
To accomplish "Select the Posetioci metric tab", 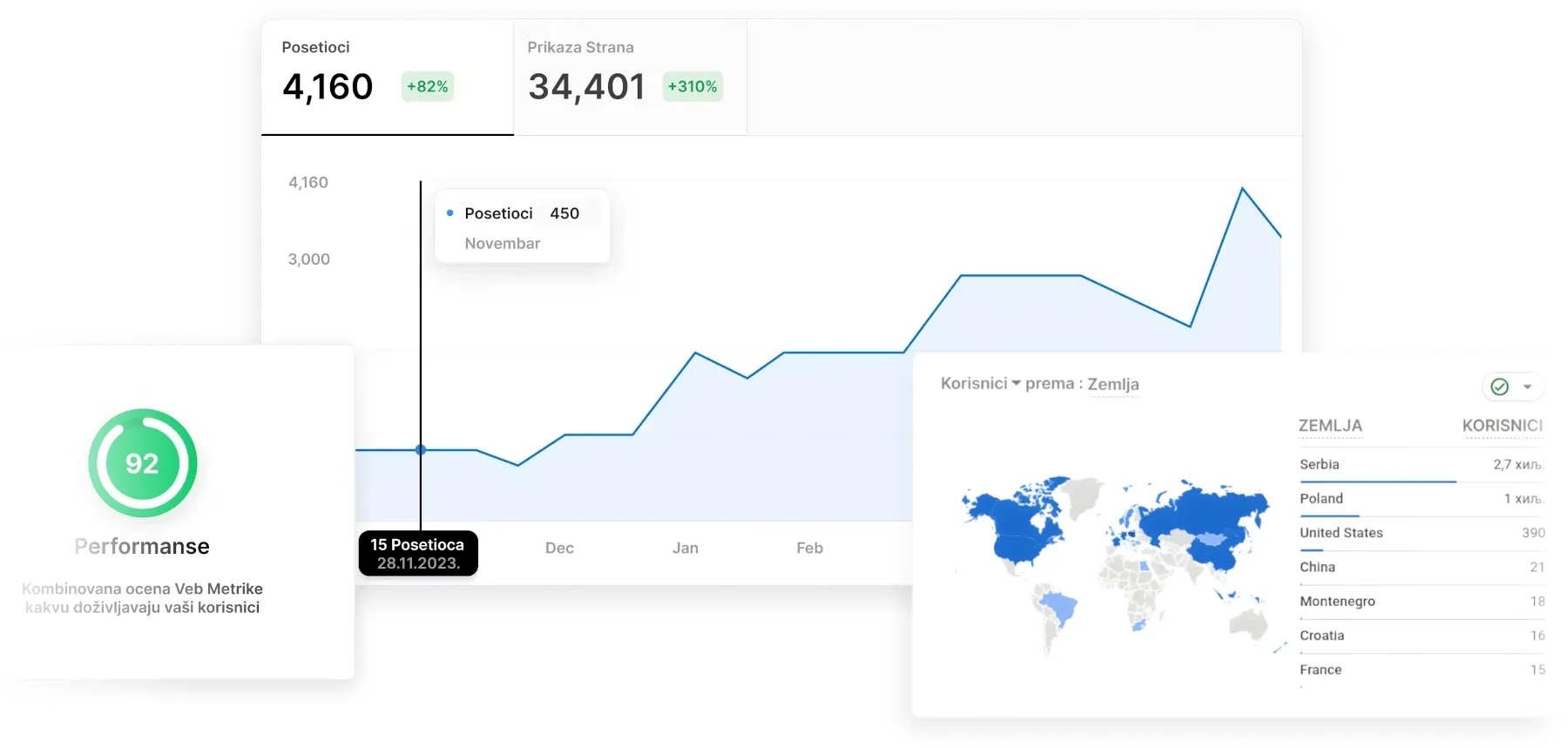I will (x=387, y=77).
